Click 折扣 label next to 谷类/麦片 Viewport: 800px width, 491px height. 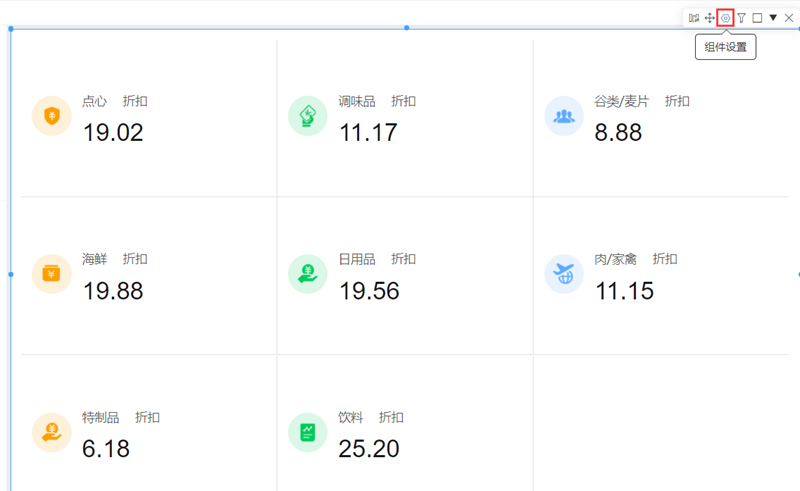[677, 101]
